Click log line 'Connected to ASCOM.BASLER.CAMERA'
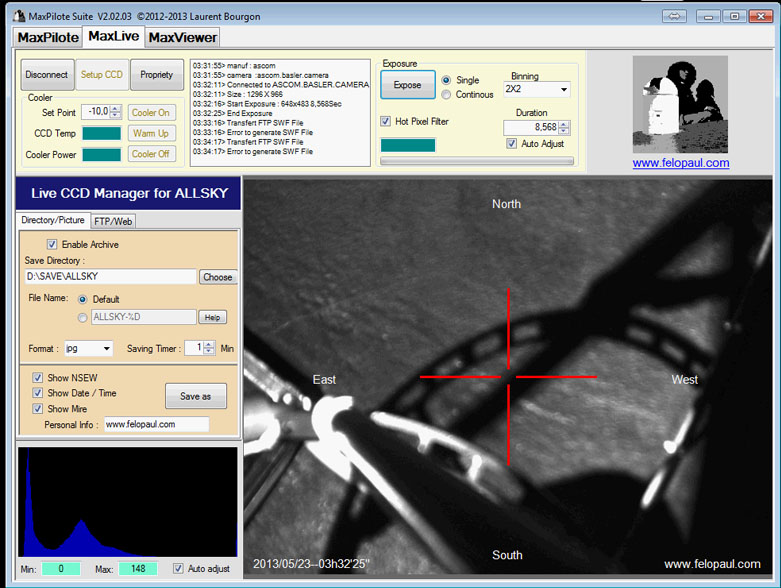The width and height of the screenshot is (781, 588). click(281, 85)
